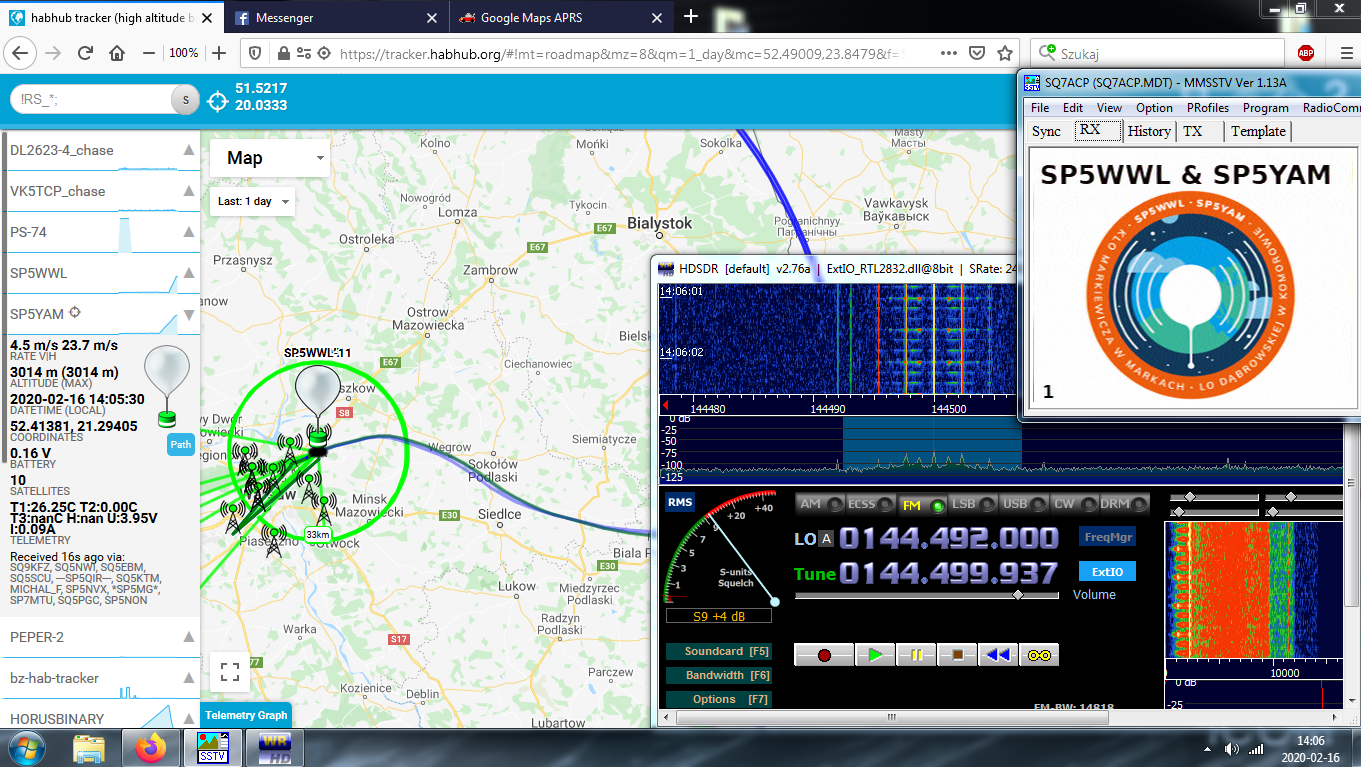1361x767 pixels.
Task: Select LSB demodulation mode
Action: (972, 504)
